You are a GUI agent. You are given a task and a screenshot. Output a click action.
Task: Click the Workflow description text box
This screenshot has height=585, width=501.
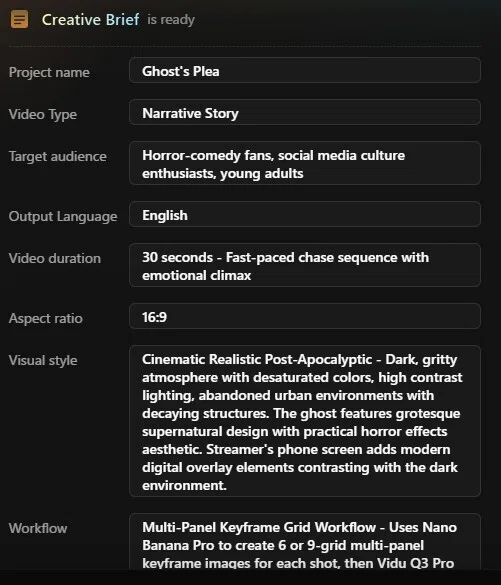(x=305, y=541)
